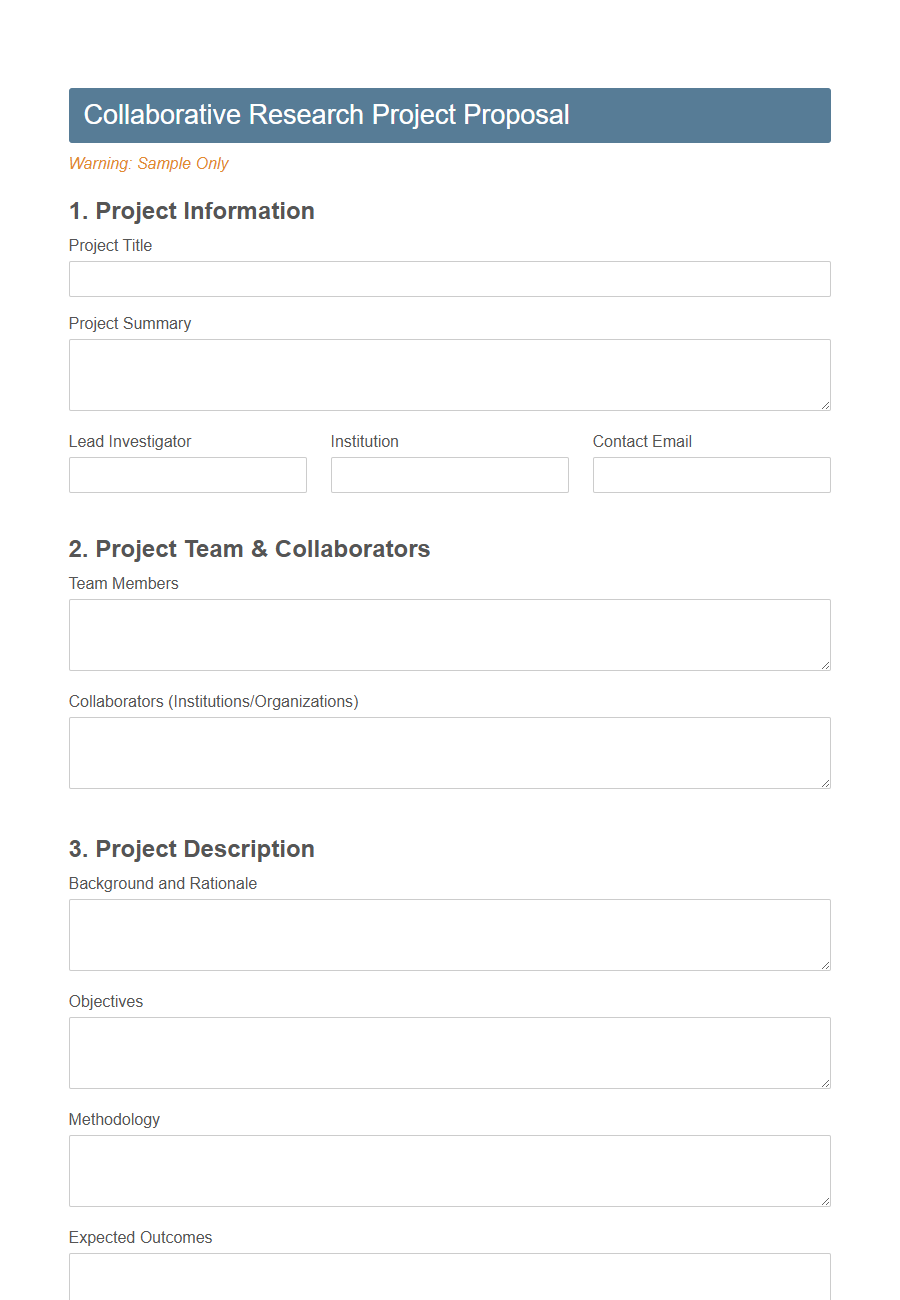Screen dimensions: 900x1300
Task: Click the 2. Project Team & Collaborators heading
Action: 249,549
